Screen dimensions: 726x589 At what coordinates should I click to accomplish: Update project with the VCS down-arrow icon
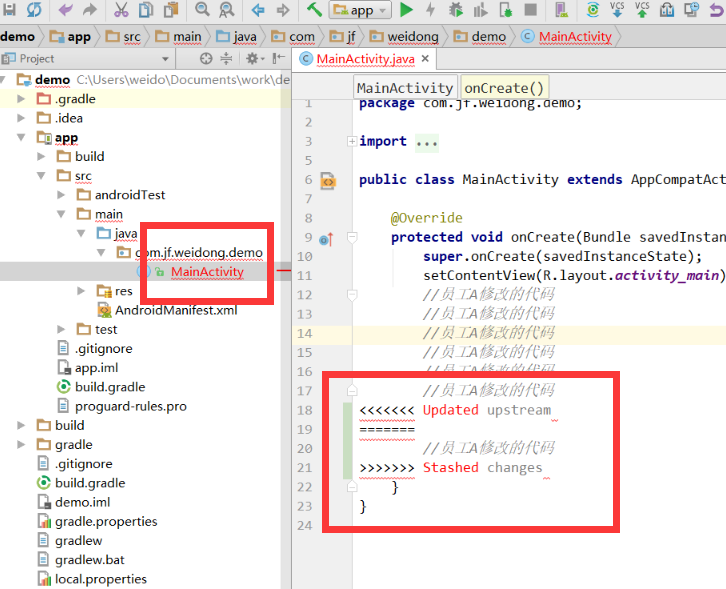click(x=617, y=9)
